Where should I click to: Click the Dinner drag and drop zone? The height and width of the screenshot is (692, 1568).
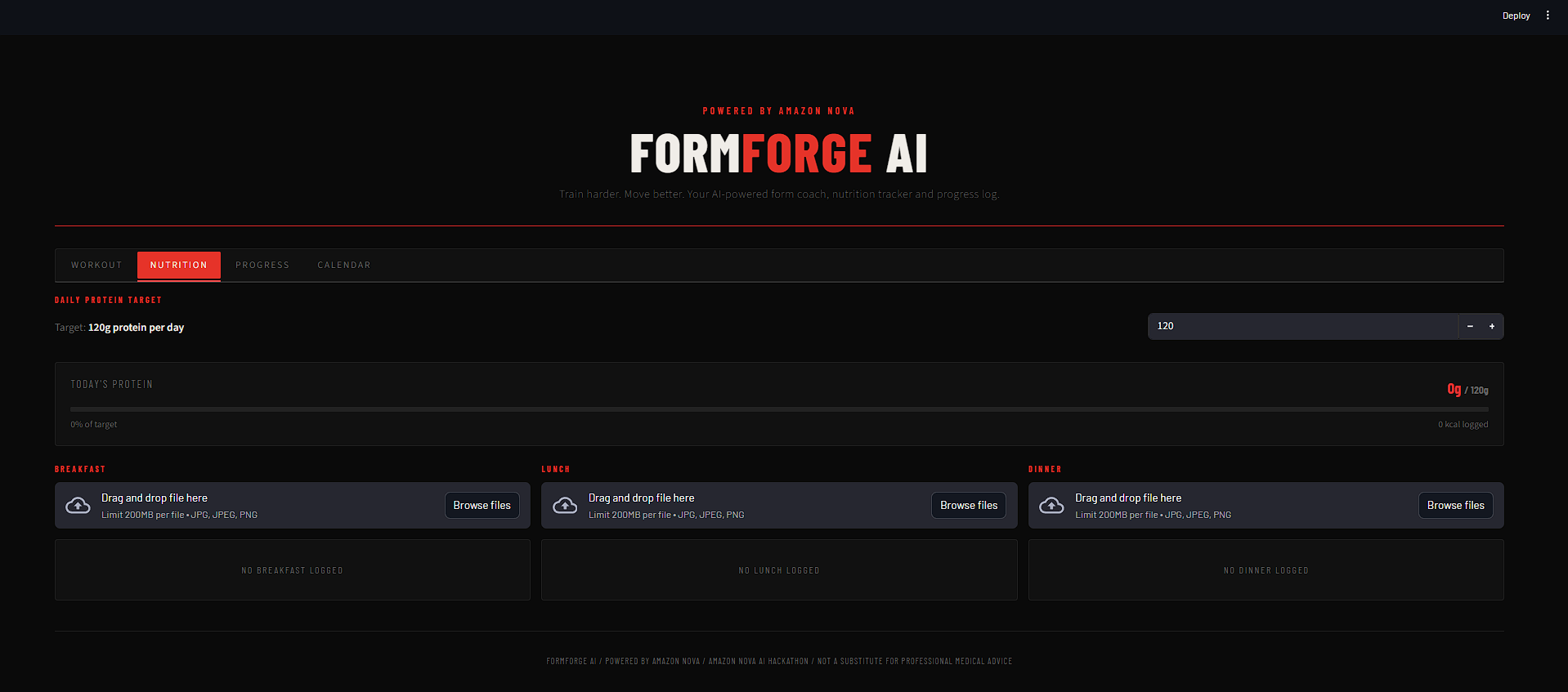click(1266, 505)
